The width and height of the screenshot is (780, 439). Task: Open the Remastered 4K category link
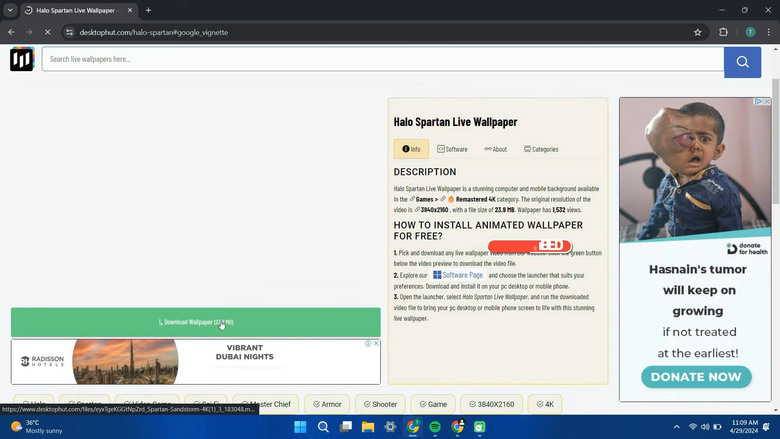click(472, 199)
